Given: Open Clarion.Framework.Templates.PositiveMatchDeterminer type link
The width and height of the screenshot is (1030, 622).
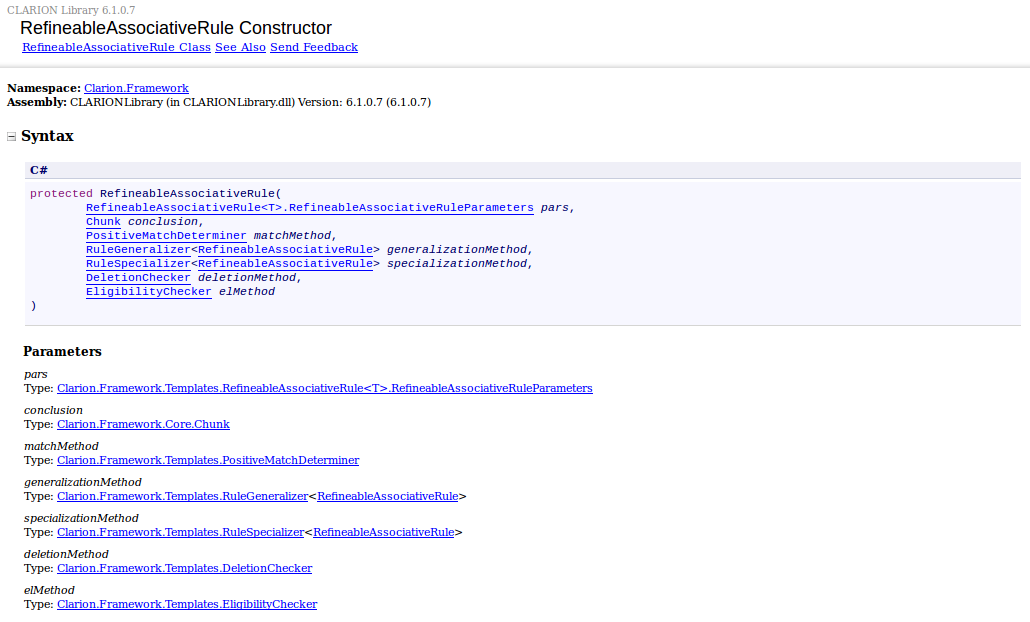Looking at the screenshot, I should point(207,460).
